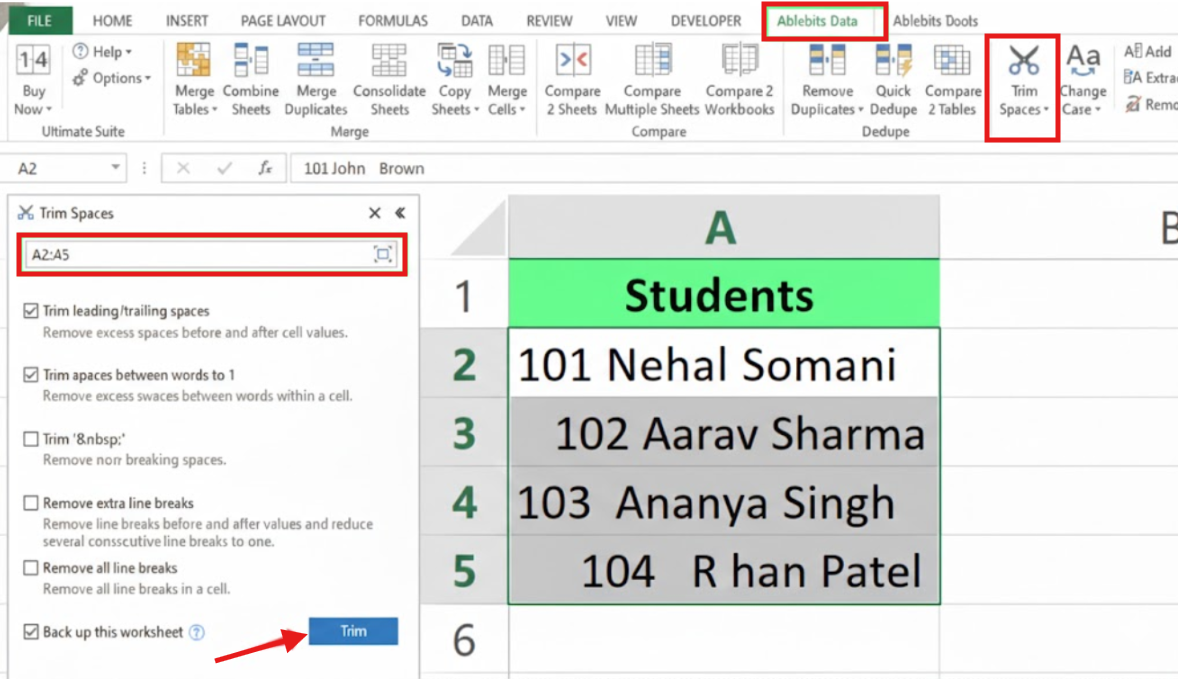Click the blue Trim button

[x=353, y=631]
